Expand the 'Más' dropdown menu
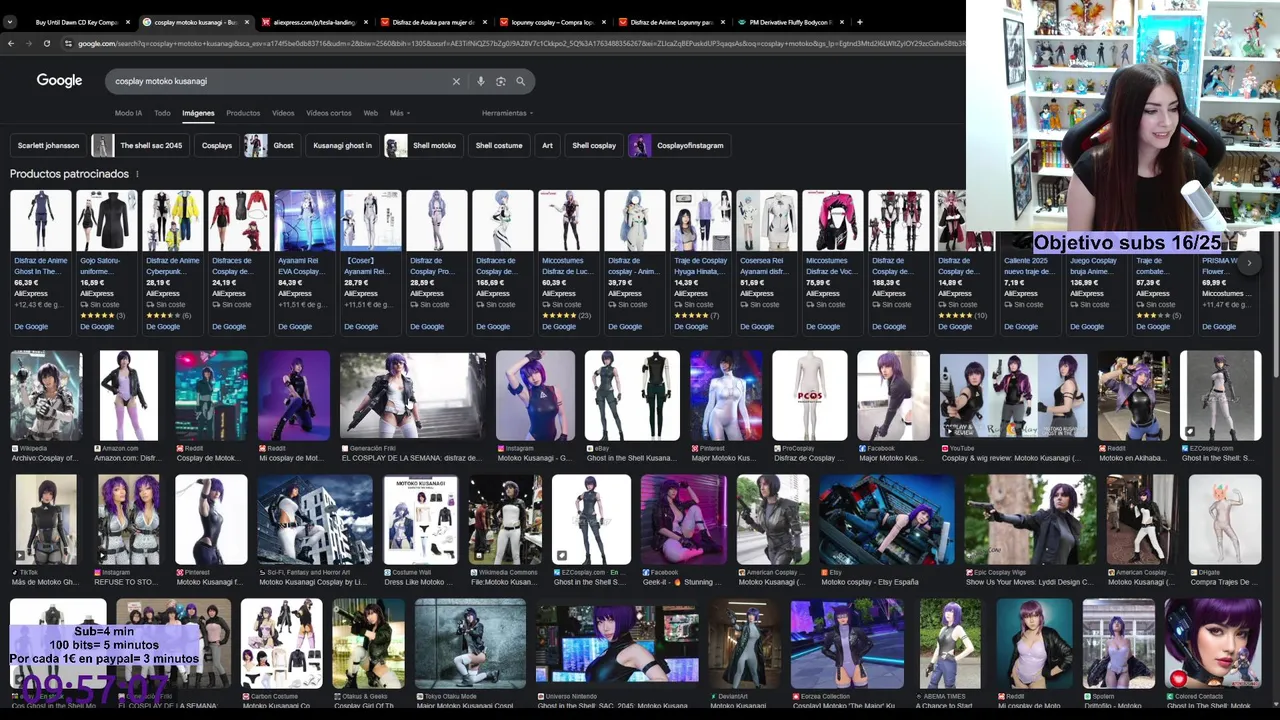This screenshot has width=1280, height=720. coord(400,113)
